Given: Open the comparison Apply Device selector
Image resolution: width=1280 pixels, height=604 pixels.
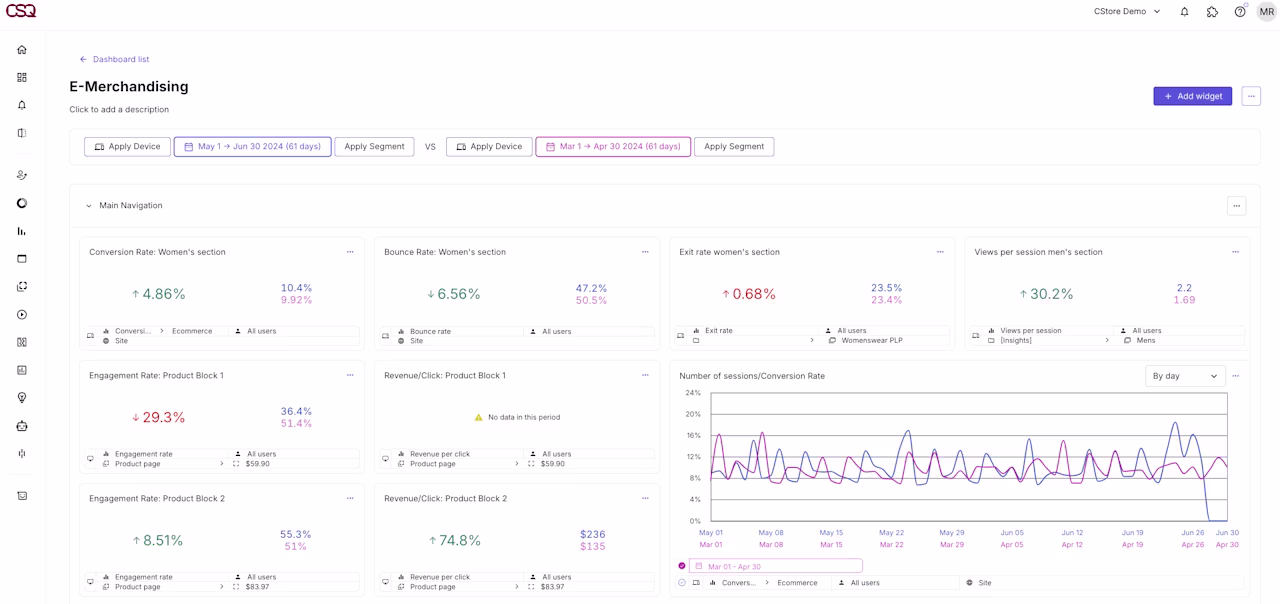Looking at the screenshot, I should 489,147.
